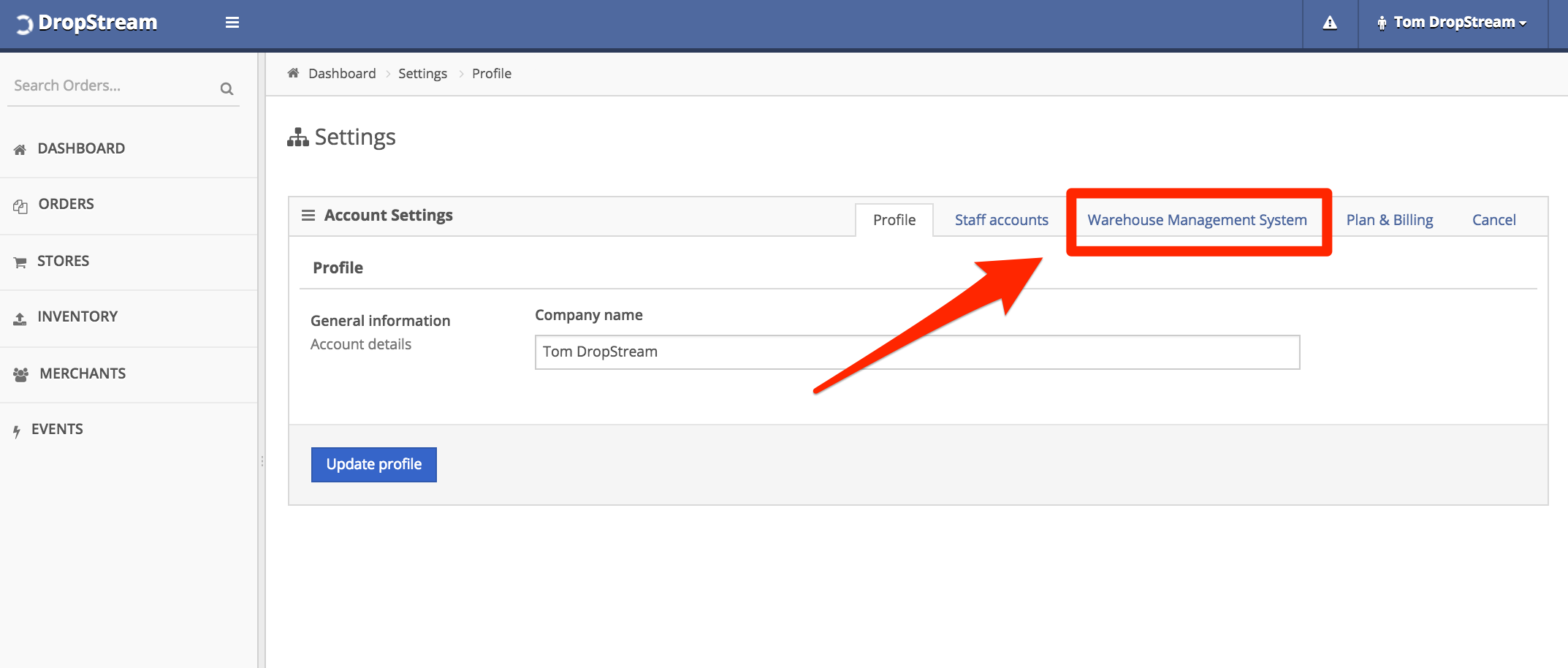Click the Merchants group icon

[21, 374]
